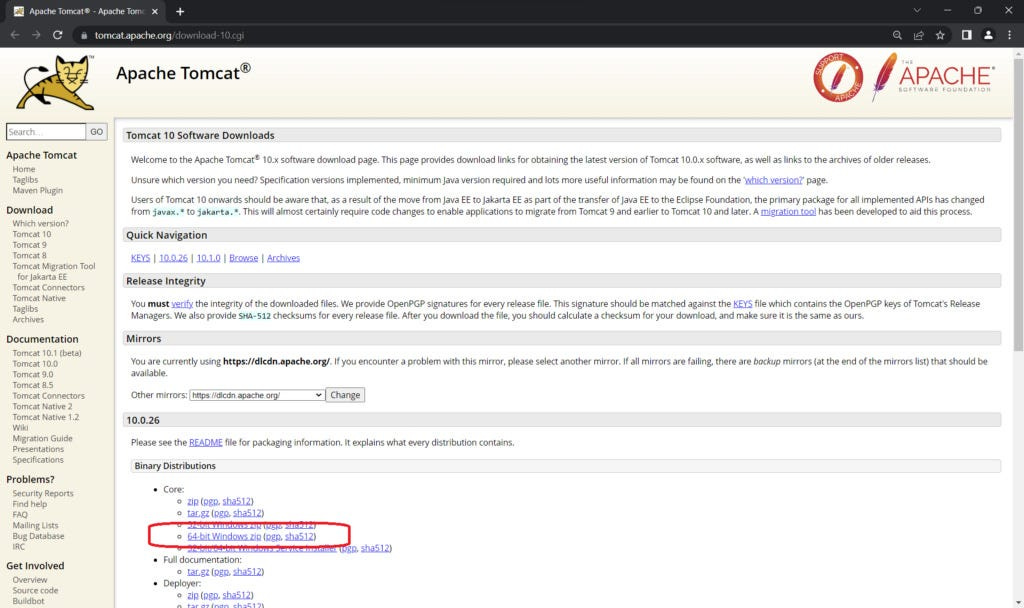Image resolution: width=1024 pixels, height=608 pixels.
Task: Go to Tomcat 9 download link
Action: point(29,245)
